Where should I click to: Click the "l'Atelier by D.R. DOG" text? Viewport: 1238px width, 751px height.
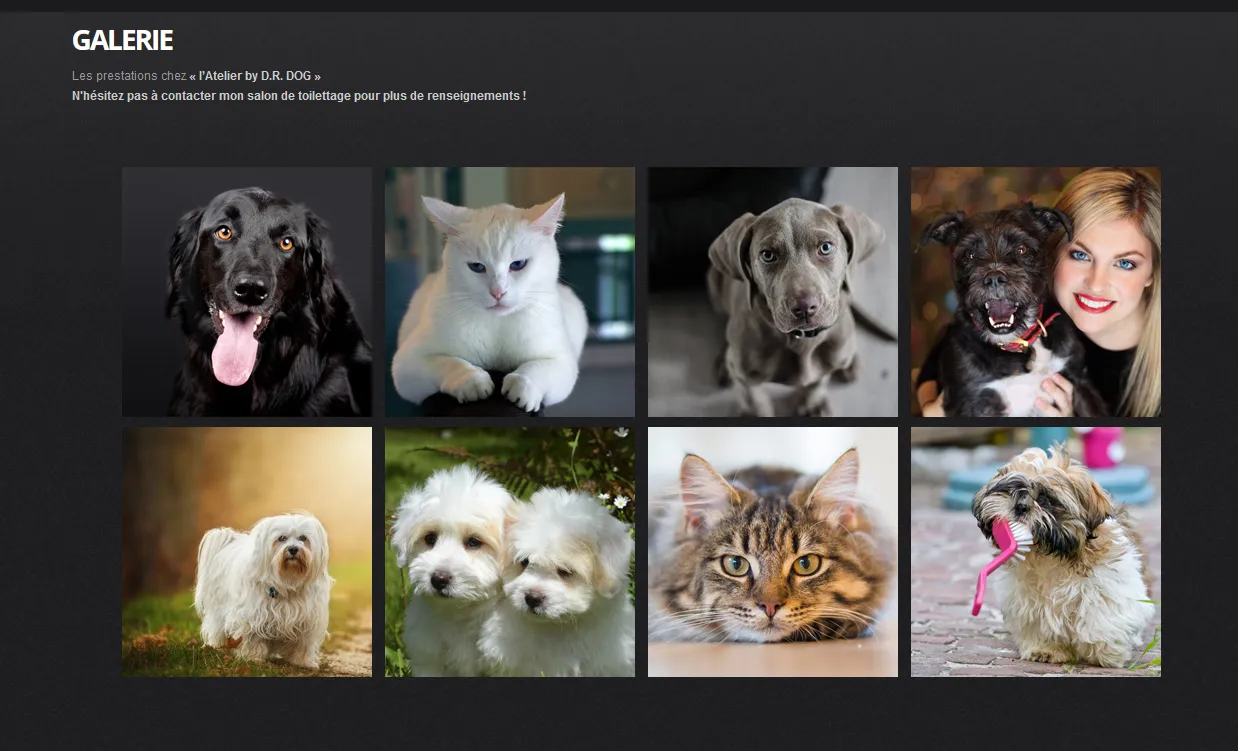255,76
